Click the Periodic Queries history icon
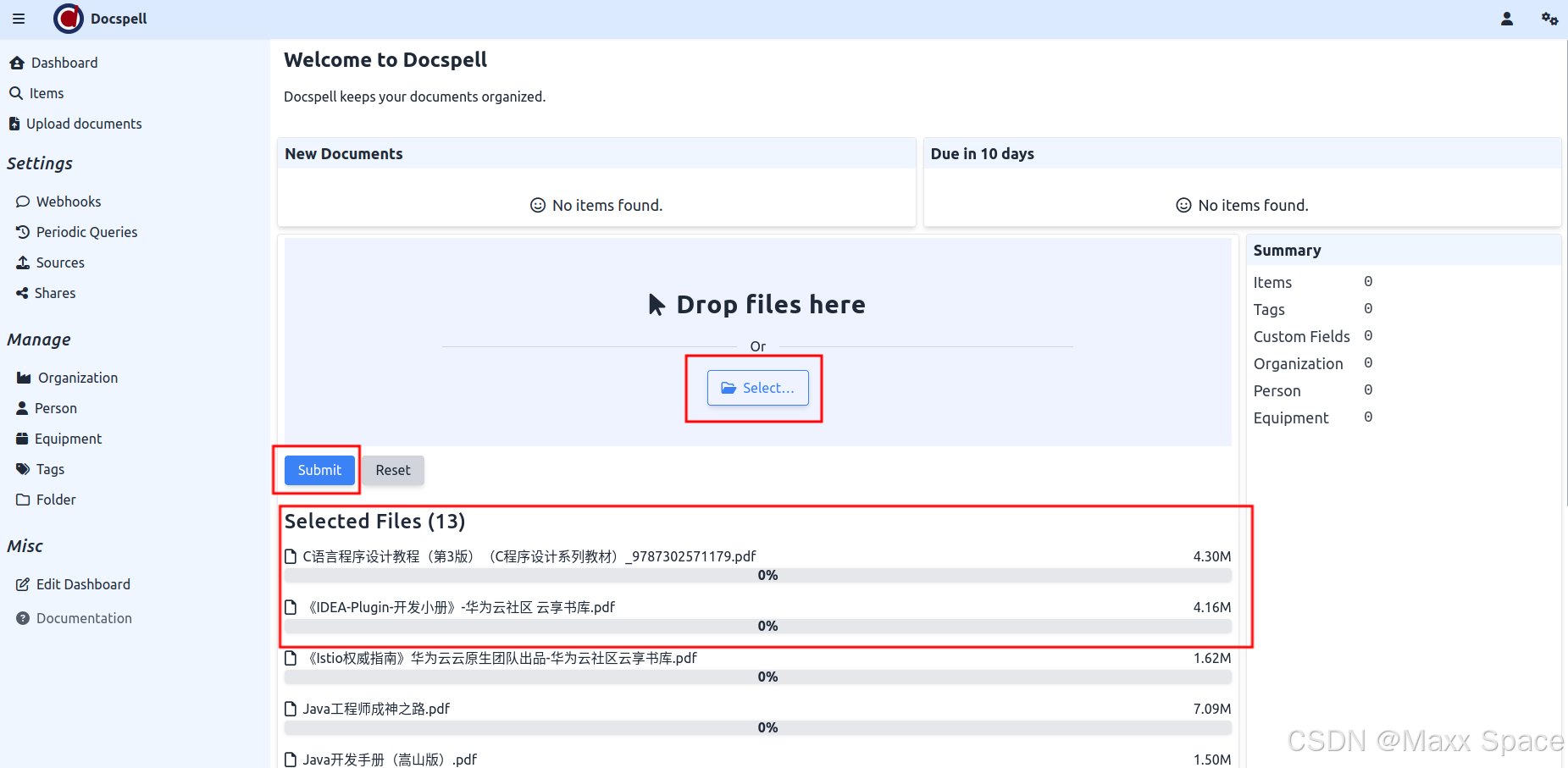 [23, 232]
